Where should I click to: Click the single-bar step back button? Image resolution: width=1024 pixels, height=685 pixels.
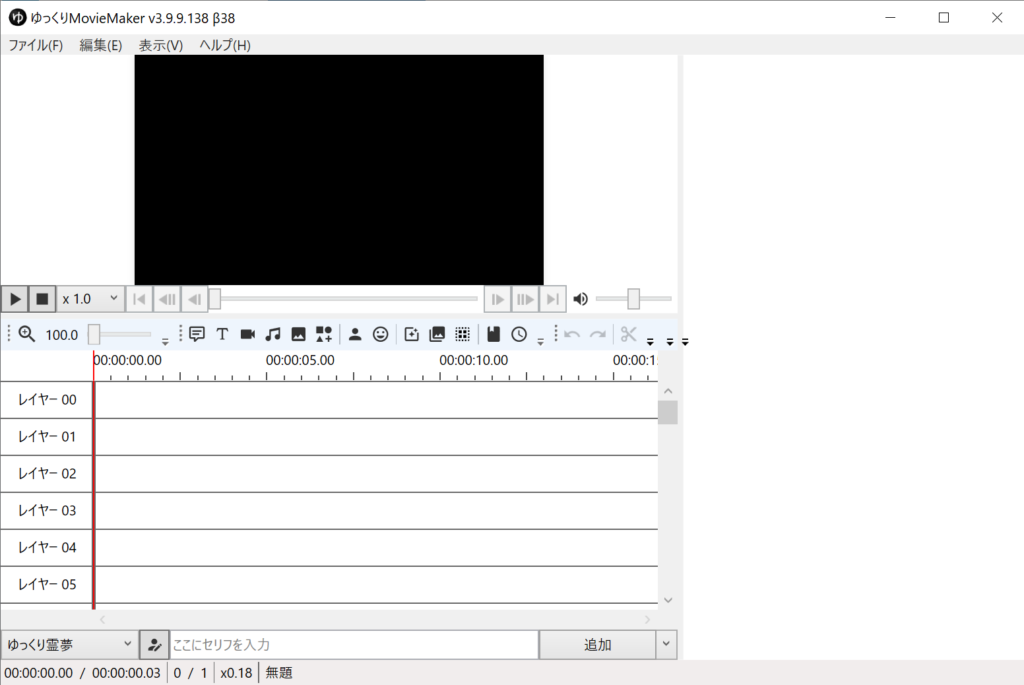(195, 299)
